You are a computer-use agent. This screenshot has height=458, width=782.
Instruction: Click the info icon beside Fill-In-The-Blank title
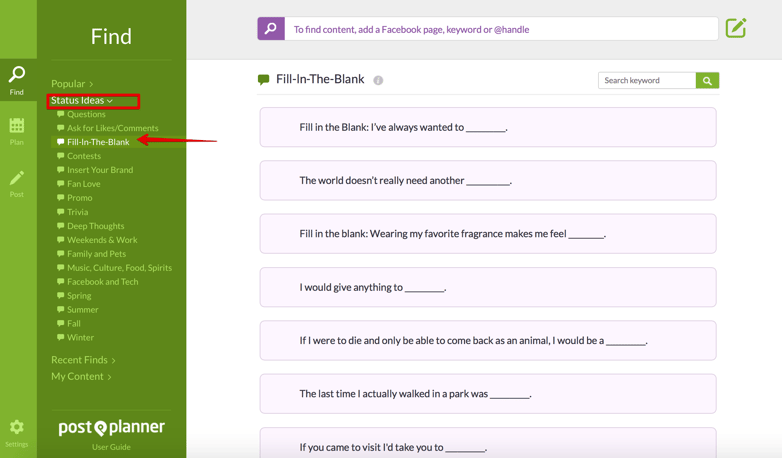click(x=378, y=80)
